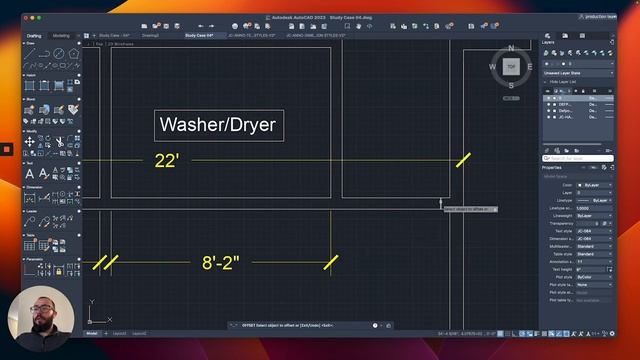Open the Unsaved Layer State dropdown
The image size is (640, 360).
coord(578,73)
